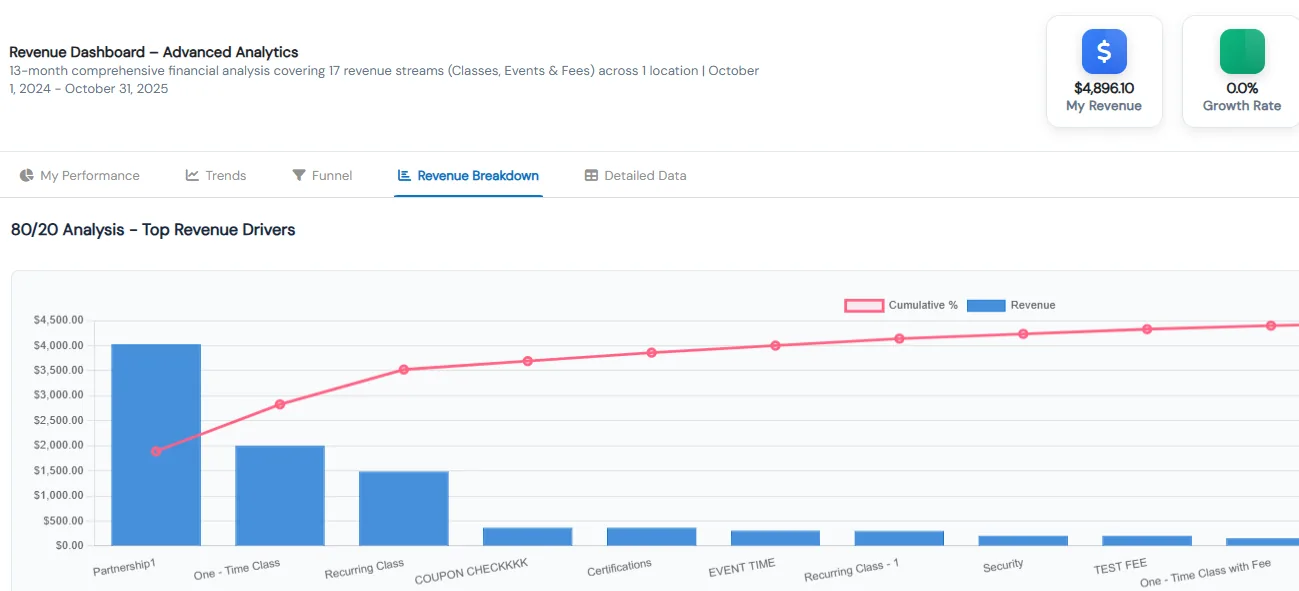Viewport: 1299px width, 591px height.
Task: Switch to the Trends tab
Action: [216, 175]
